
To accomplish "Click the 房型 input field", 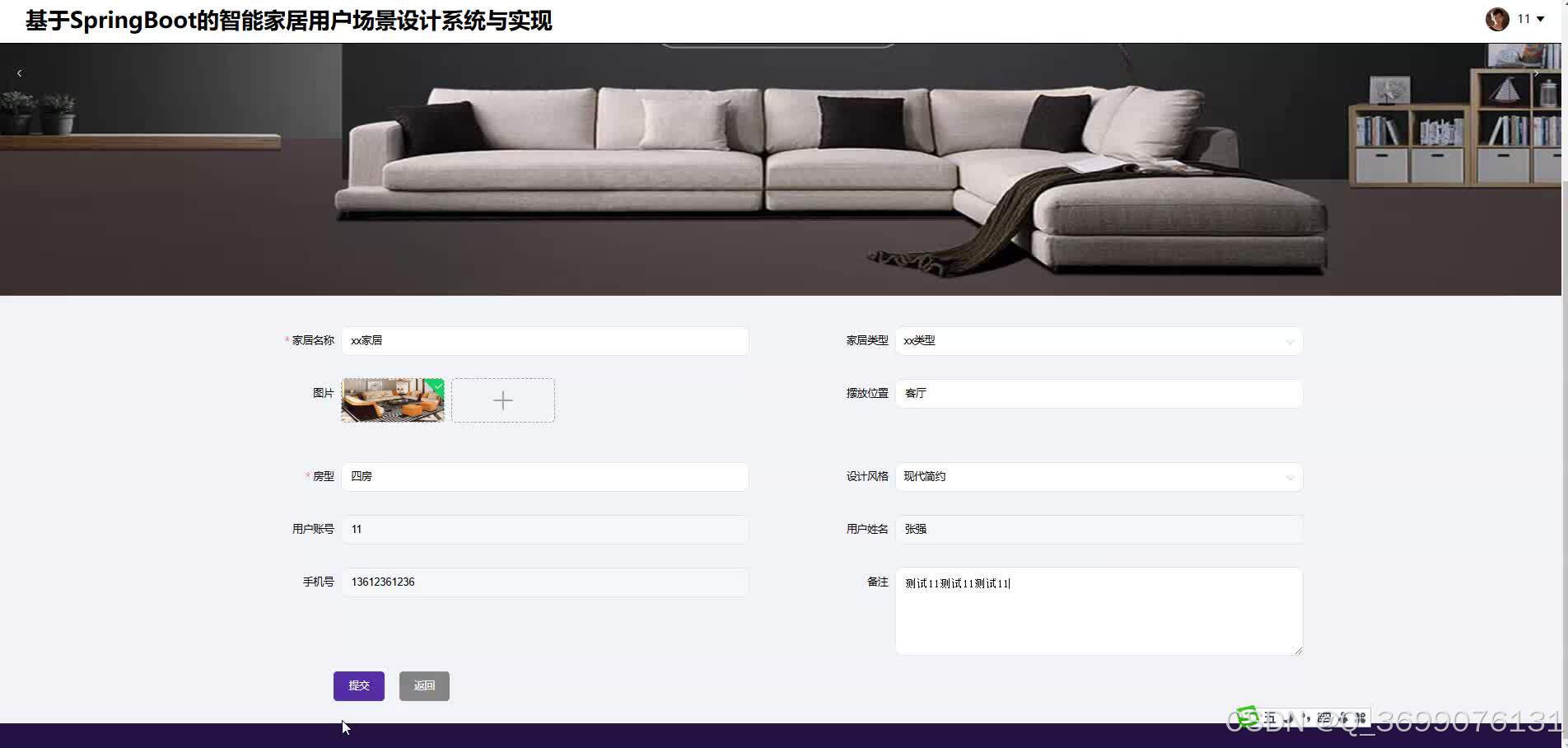I will coord(544,477).
